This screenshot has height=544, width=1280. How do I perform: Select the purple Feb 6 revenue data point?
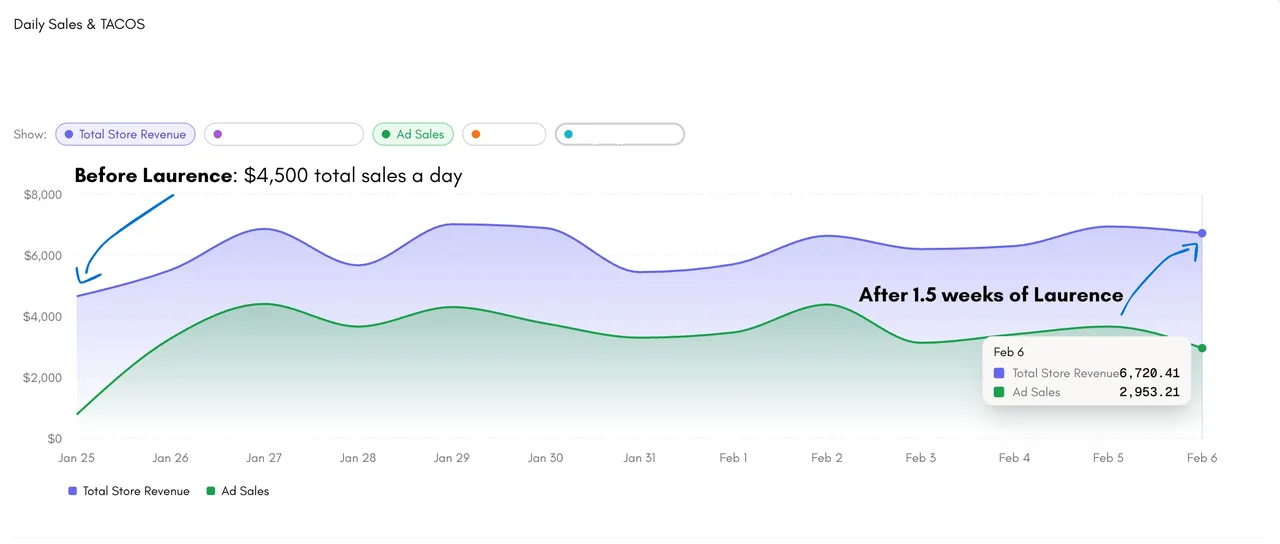[x=1202, y=233]
